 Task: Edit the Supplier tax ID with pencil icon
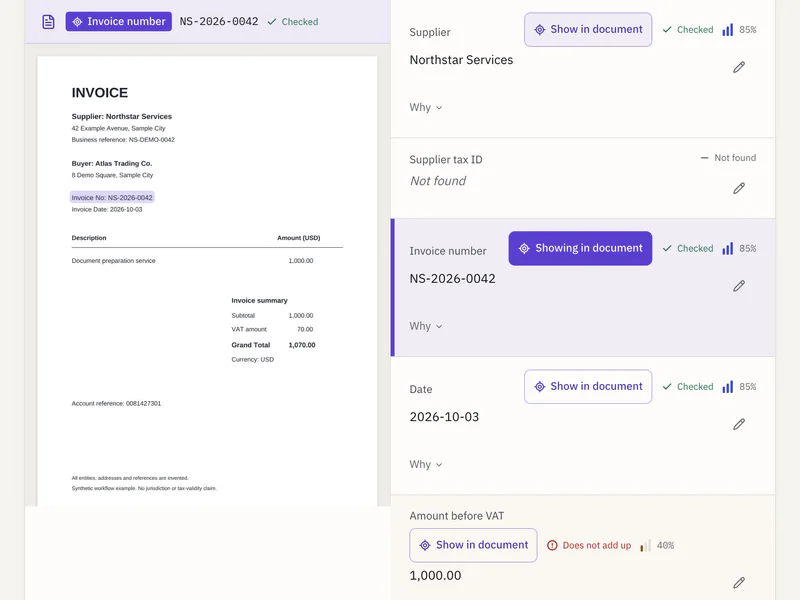(x=739, y=188)
